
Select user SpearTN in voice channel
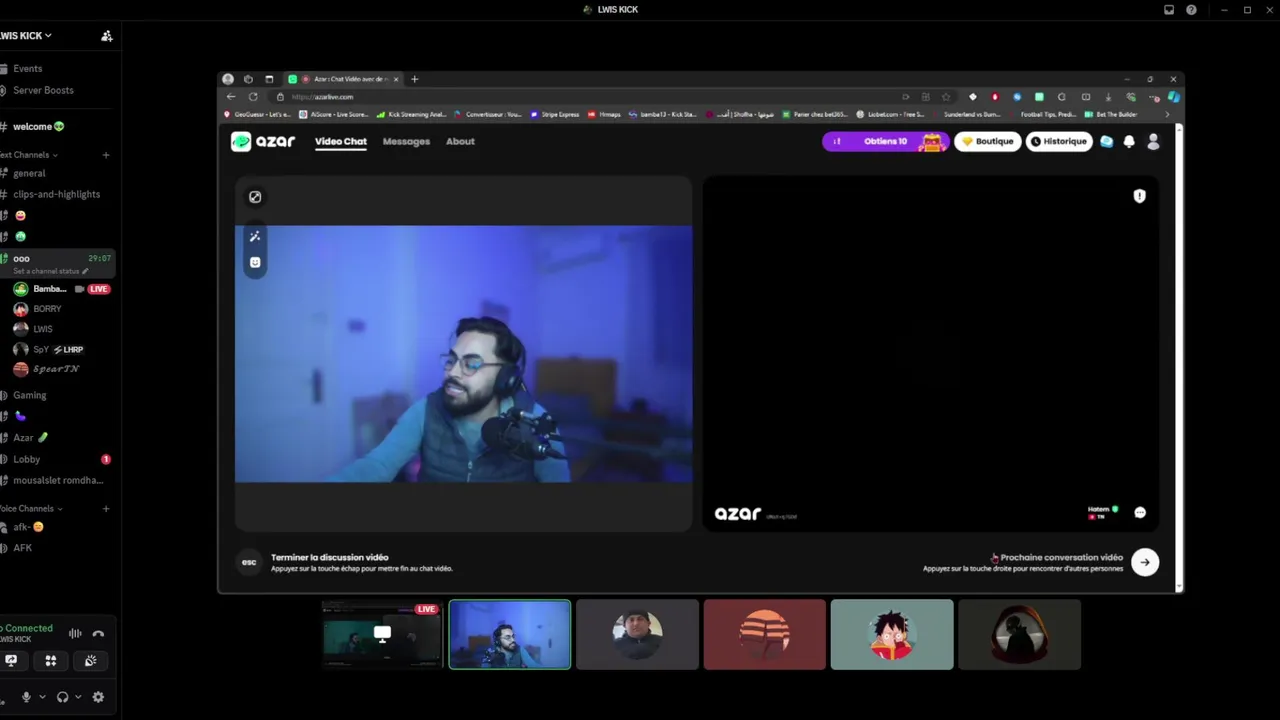[x=47, y=369]
